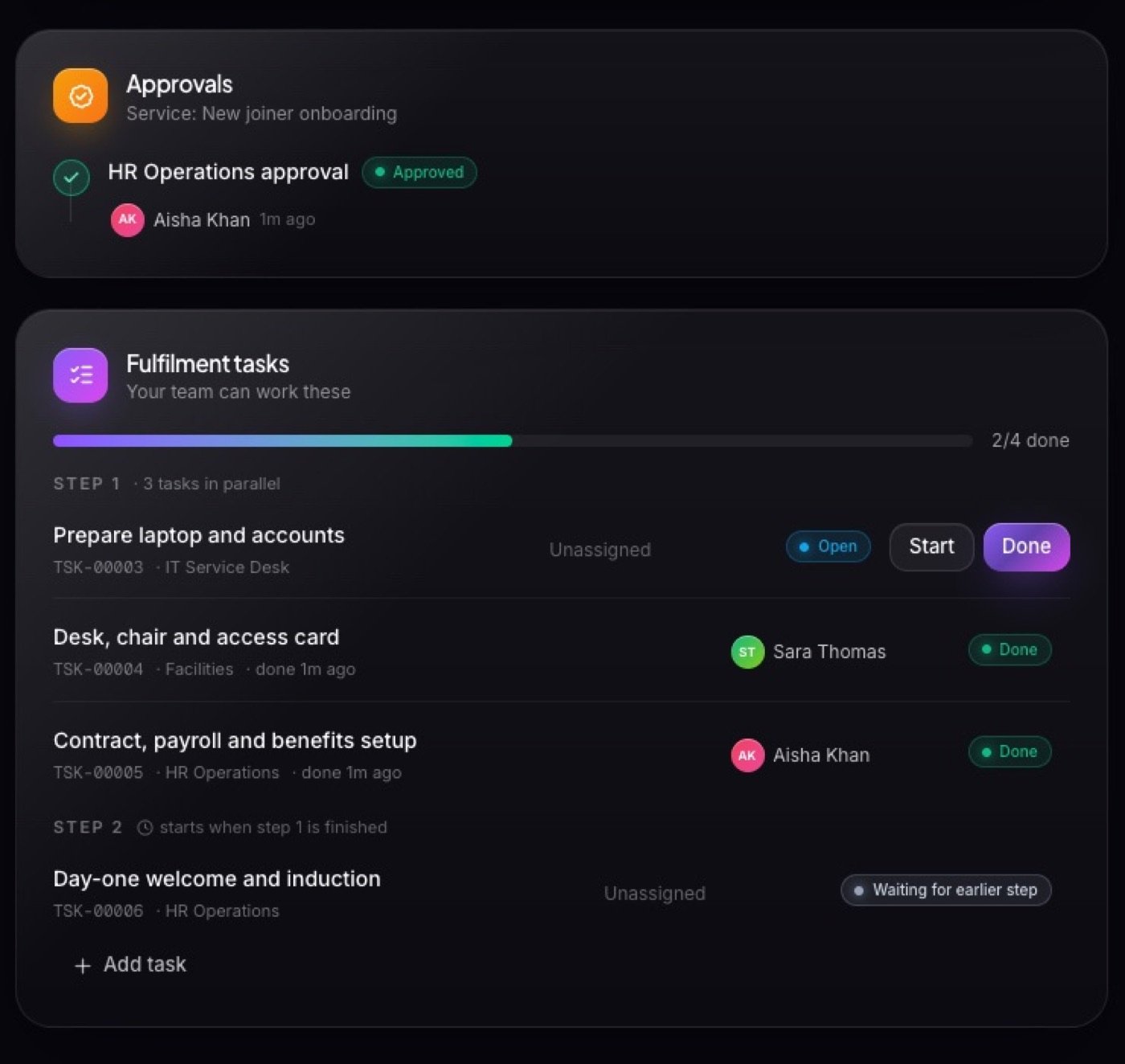The height and width of the screenshot is (1064, 1125).
Task: Click the 3 tasks in parallel note
Action: [211, 484]
